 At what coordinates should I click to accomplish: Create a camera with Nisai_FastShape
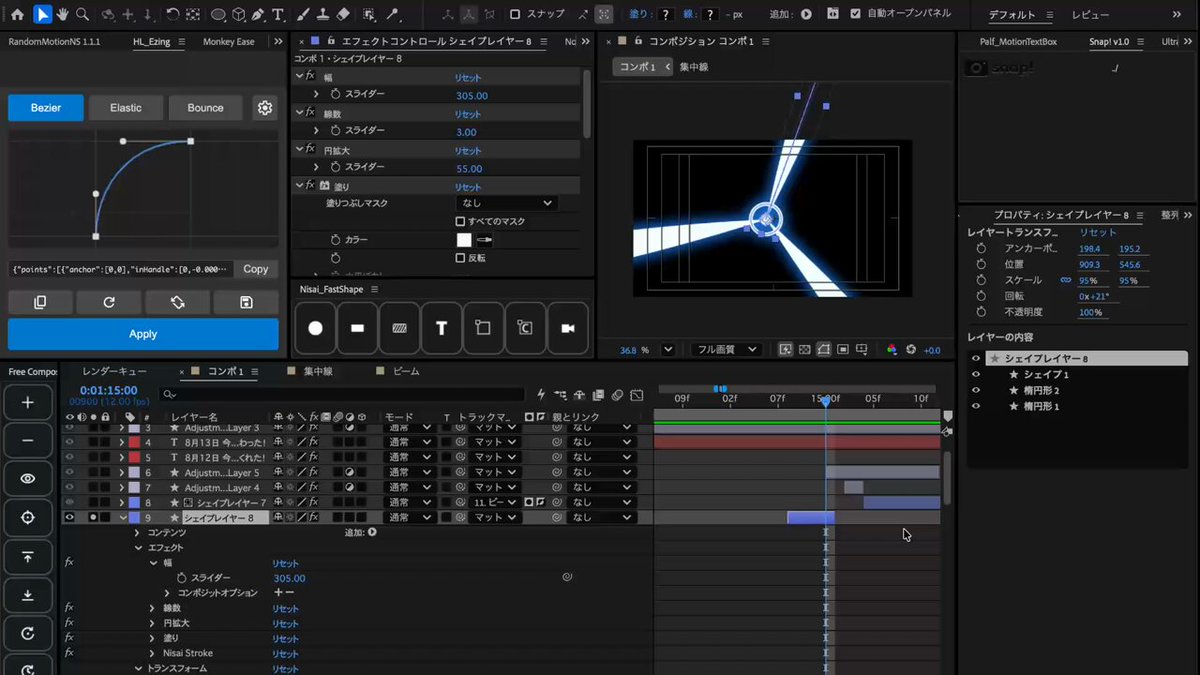(x=567, y=328)
